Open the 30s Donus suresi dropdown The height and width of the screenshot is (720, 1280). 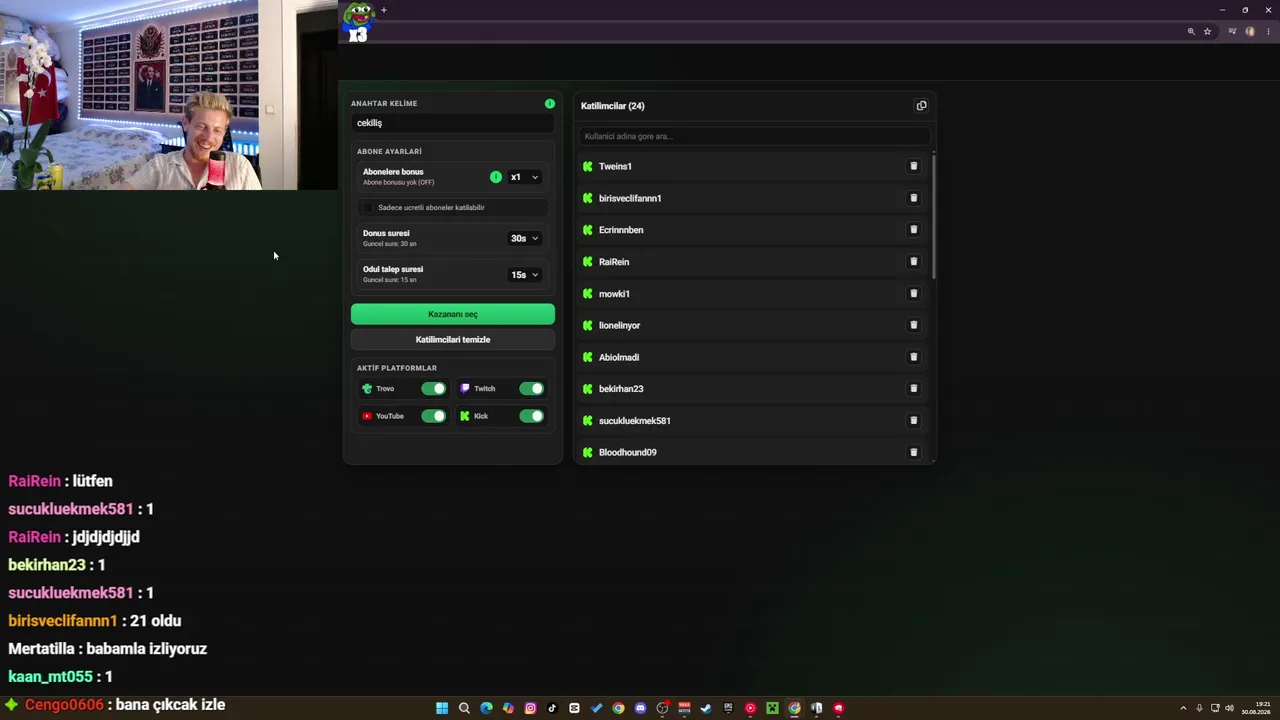[524, 238]
